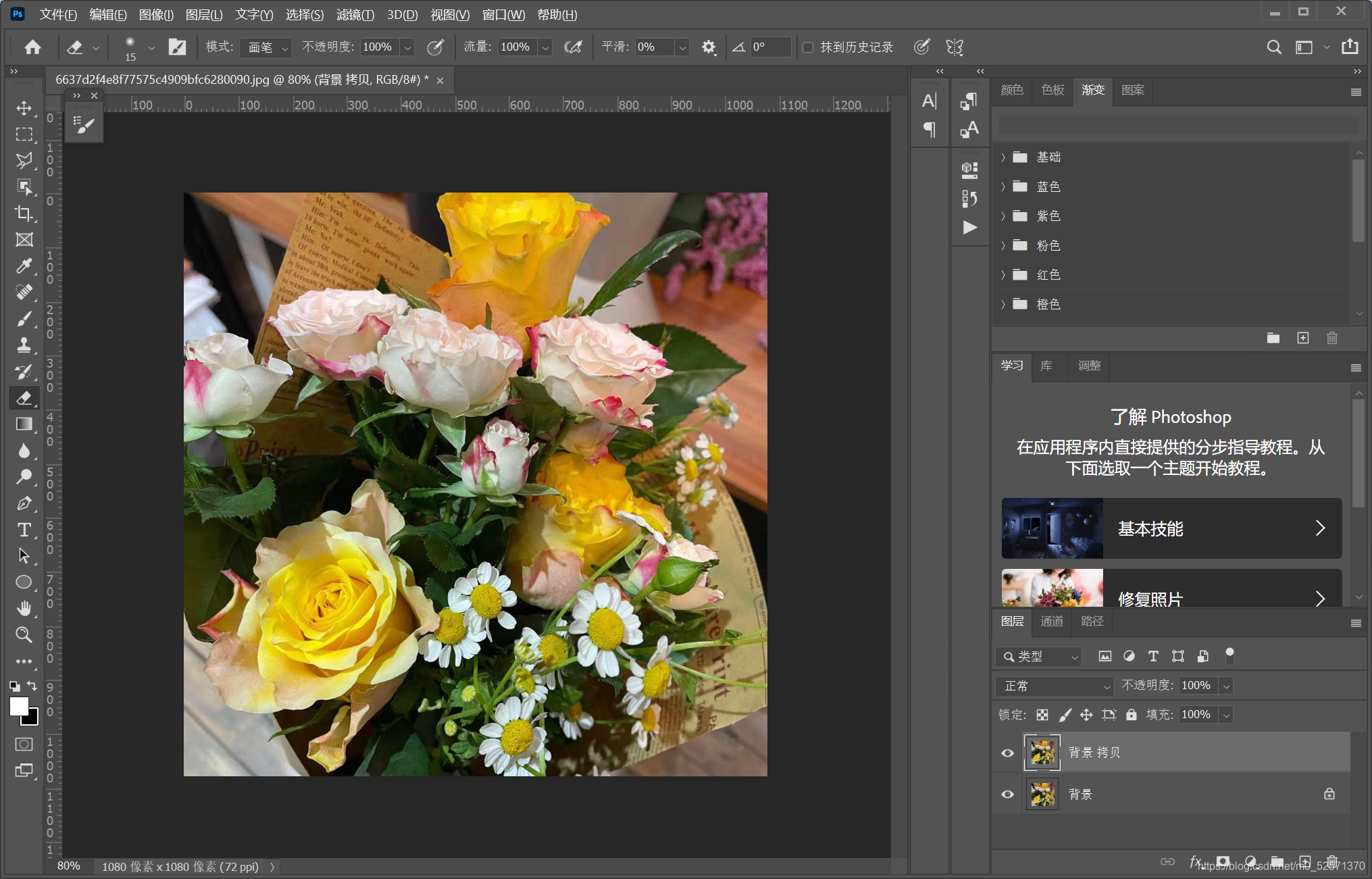This screenshot has height=879, width=1372.
Task: Create new gradient plus button
Action: point(1303,338)
